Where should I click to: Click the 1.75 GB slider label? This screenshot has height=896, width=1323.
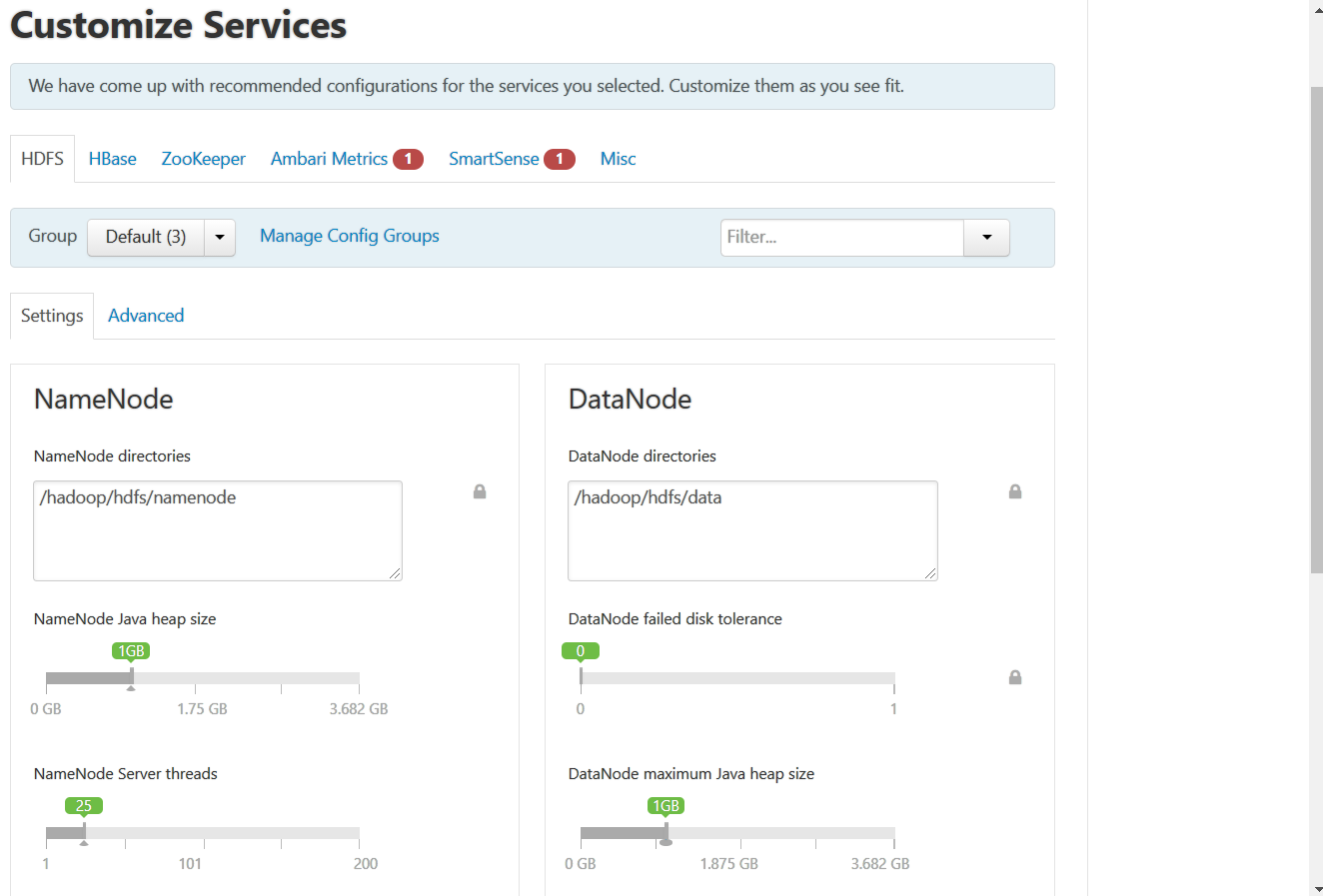click(x=202, y=709)
